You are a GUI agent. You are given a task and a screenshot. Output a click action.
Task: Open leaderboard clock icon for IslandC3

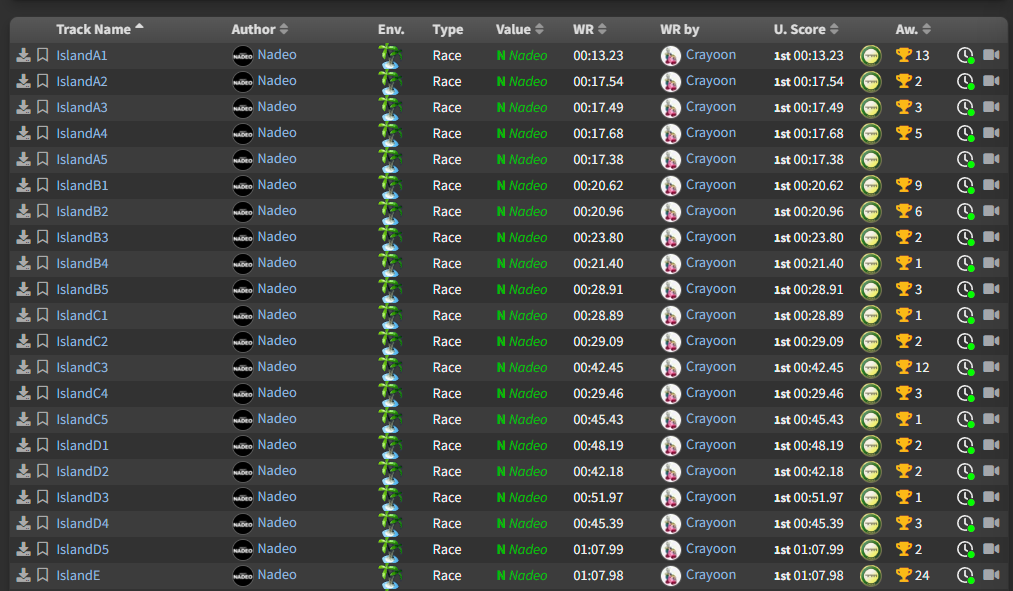(x=965, y=368)
